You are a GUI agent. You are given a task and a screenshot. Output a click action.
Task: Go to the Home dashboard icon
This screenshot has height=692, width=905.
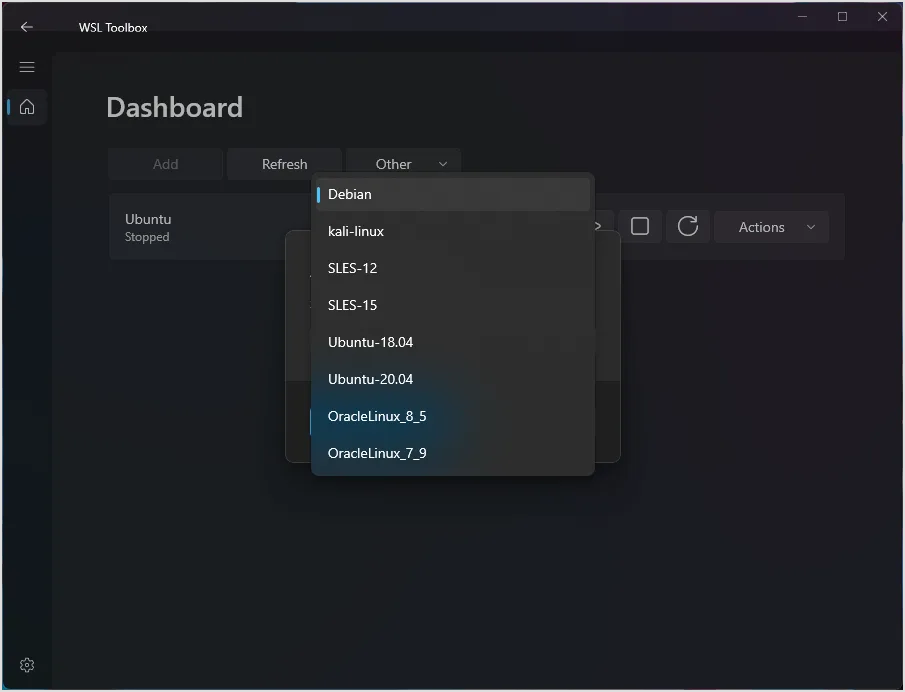[x=27, y=107]
